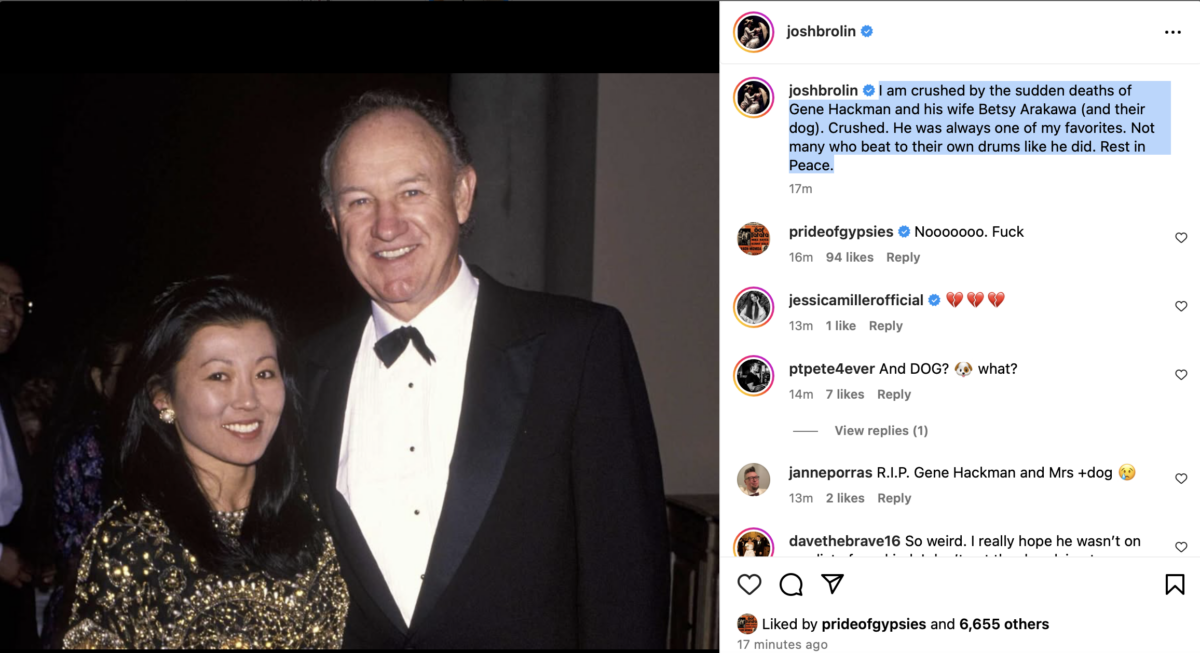Open 6,655 others likes list
This screenshot has height=653, width=1200.
[1004, 624]
